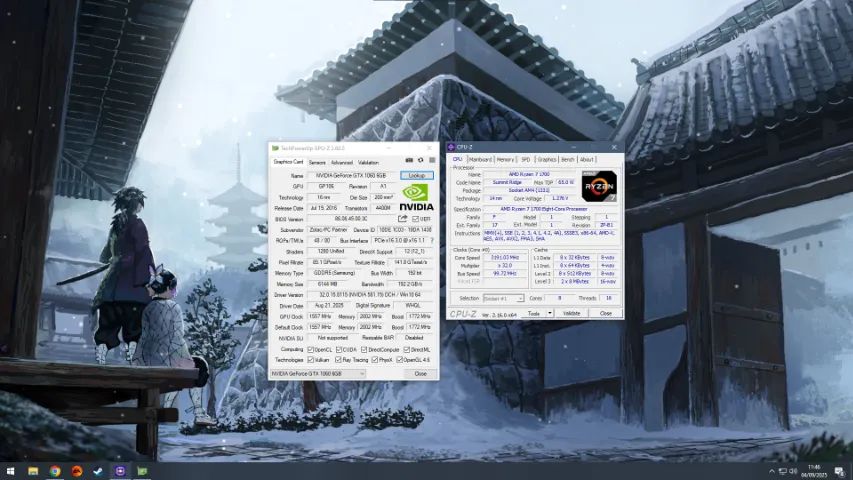Image resolution: width=853 pixels, height=480 pixels.
Task: Select CPU tab in CPU-Z
Action: [457, 159]
